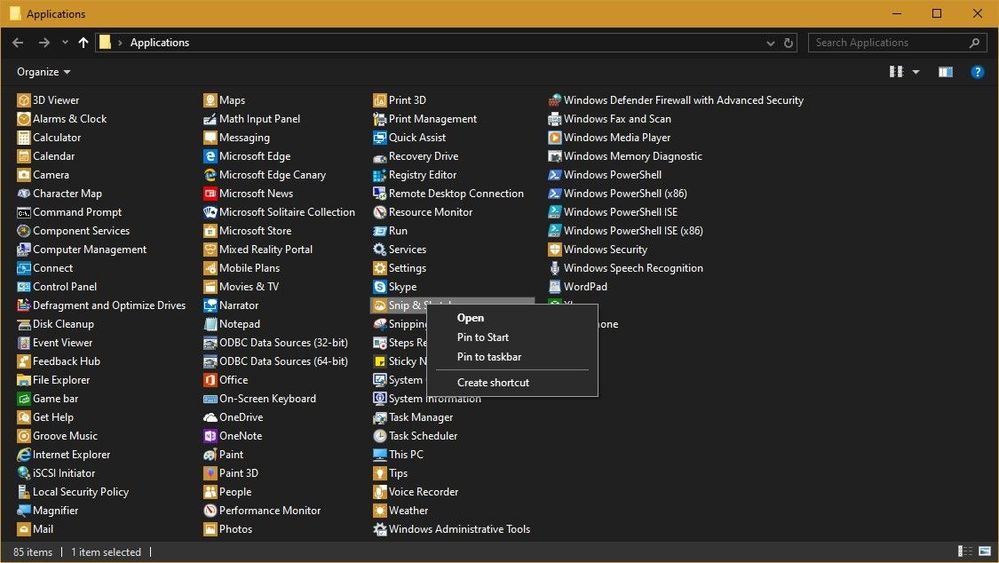This screenshot has height=563, width=999.
Task: Switch to details view in status bar
Action: point(965,552)
